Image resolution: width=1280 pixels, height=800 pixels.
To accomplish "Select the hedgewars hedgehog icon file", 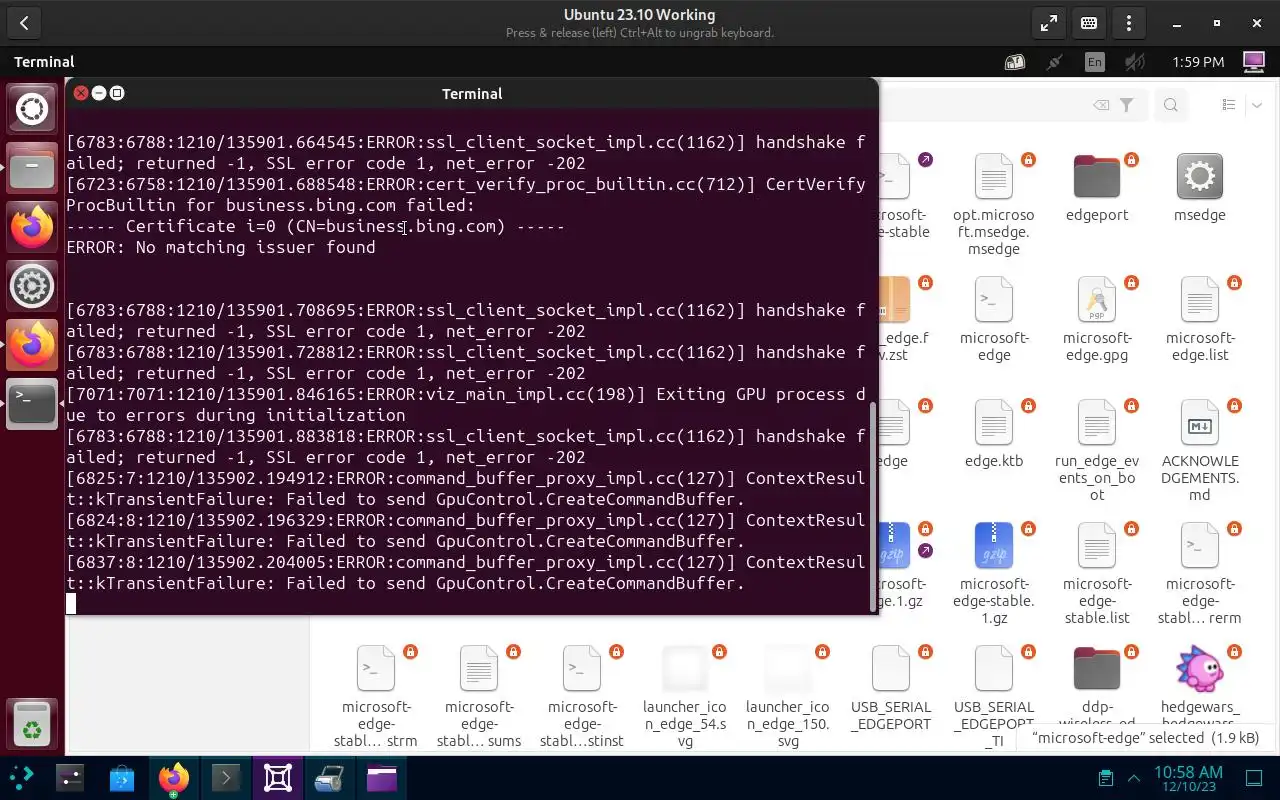I will [1200, 669].
